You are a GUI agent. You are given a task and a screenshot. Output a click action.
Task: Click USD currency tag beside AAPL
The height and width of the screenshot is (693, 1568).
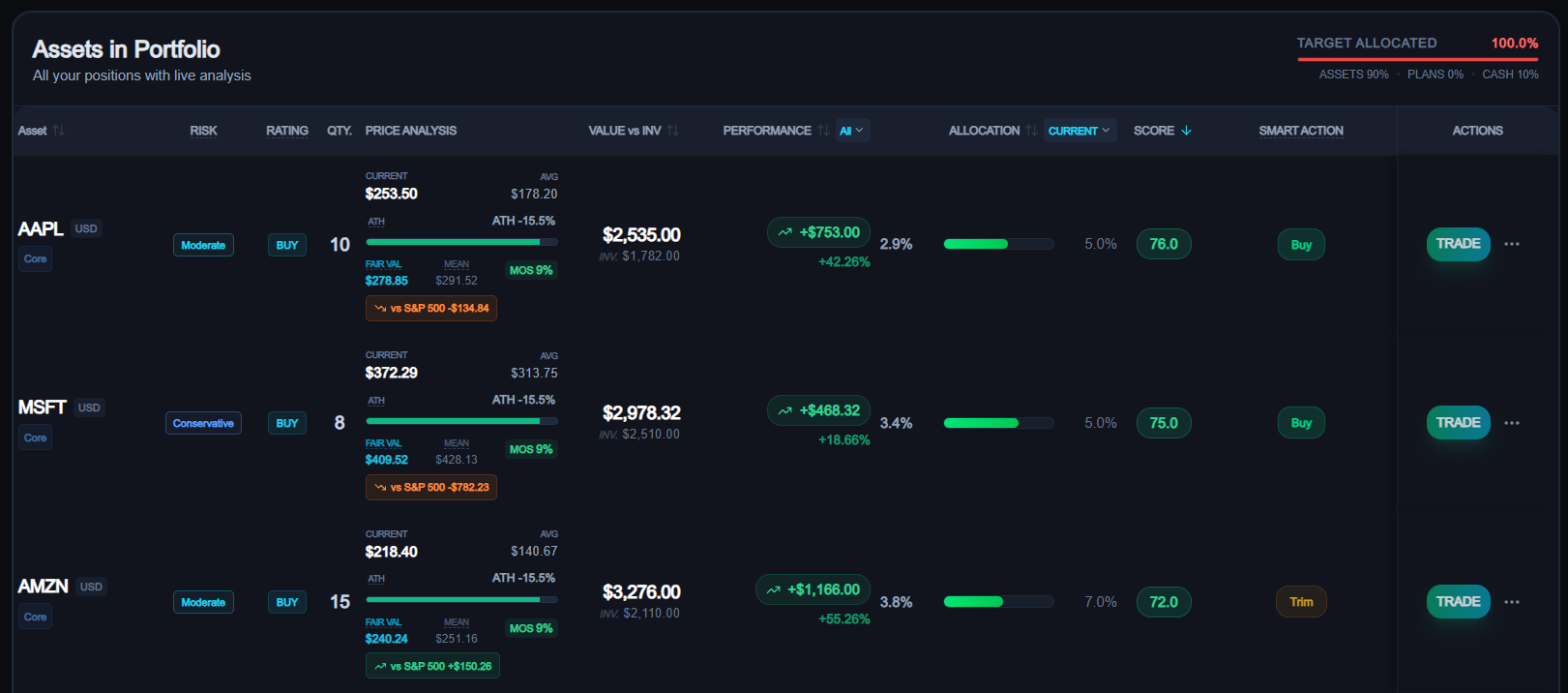pyautogui.click(x=86, y=228)
